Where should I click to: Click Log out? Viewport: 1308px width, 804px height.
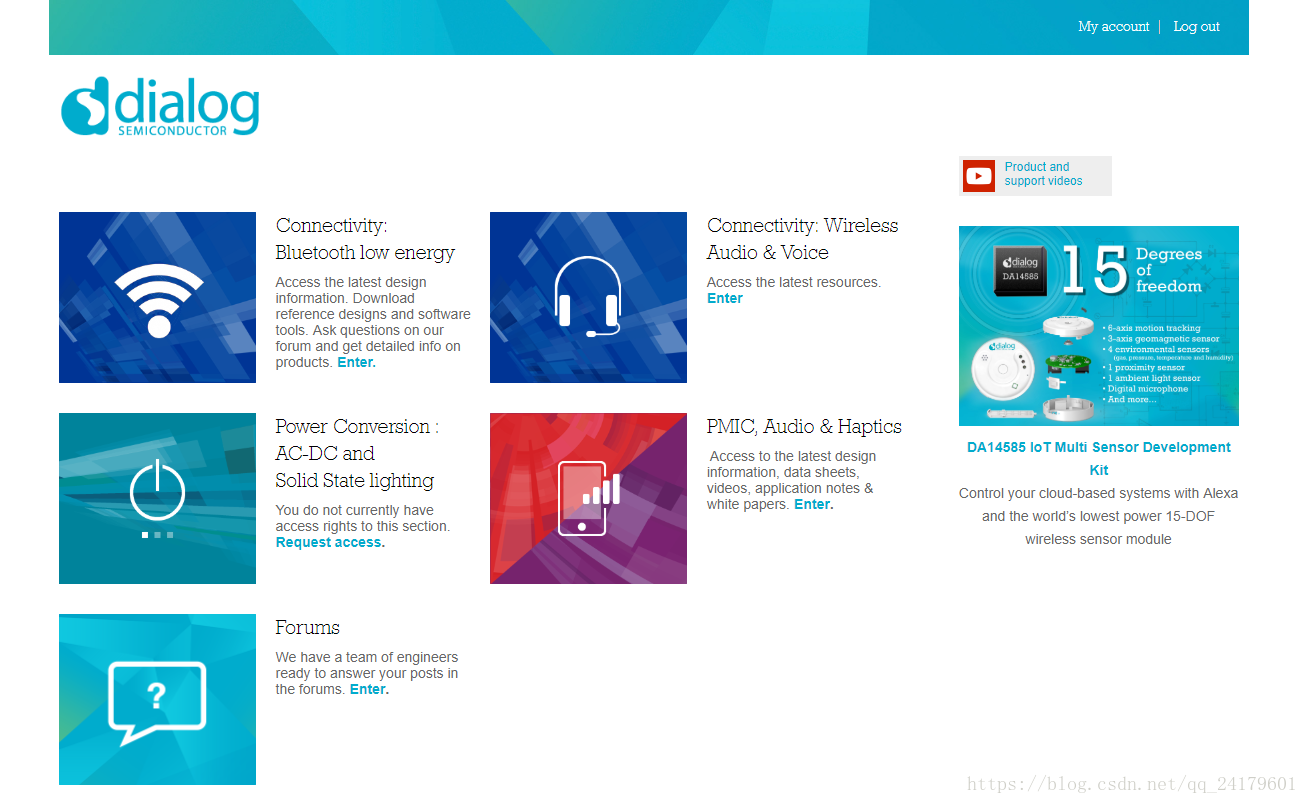point(1196,27)
